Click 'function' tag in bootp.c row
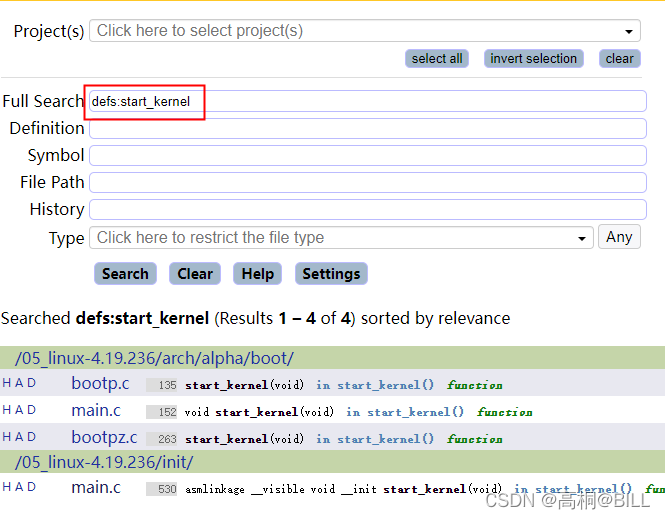The image size is (665, 519). tap(475, 385)
